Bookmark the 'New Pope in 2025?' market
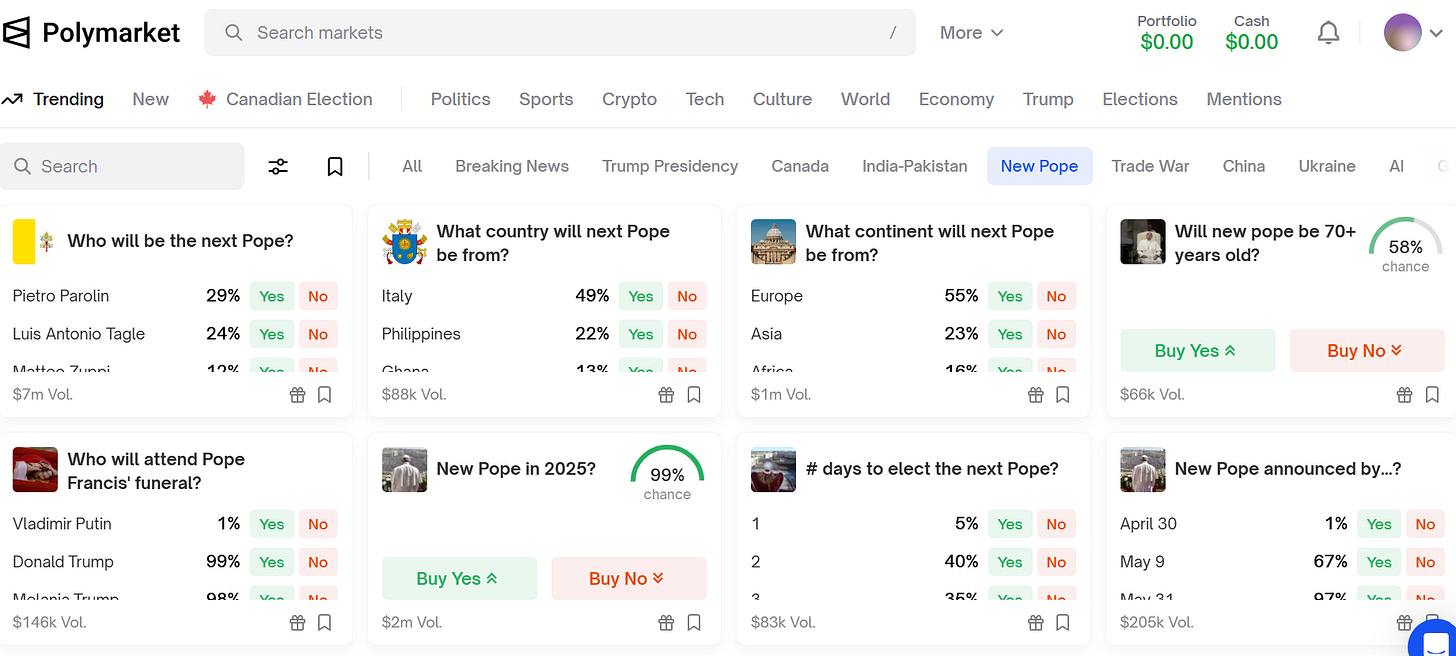This screenshot has height=656, width=1456. tap(694, 623)
